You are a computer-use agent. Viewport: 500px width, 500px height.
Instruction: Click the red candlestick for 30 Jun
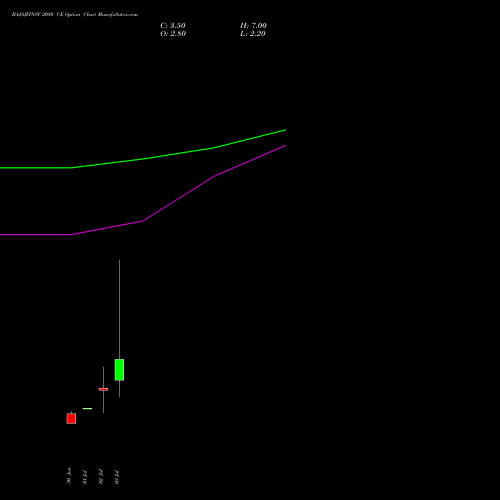tap(71, 418)
